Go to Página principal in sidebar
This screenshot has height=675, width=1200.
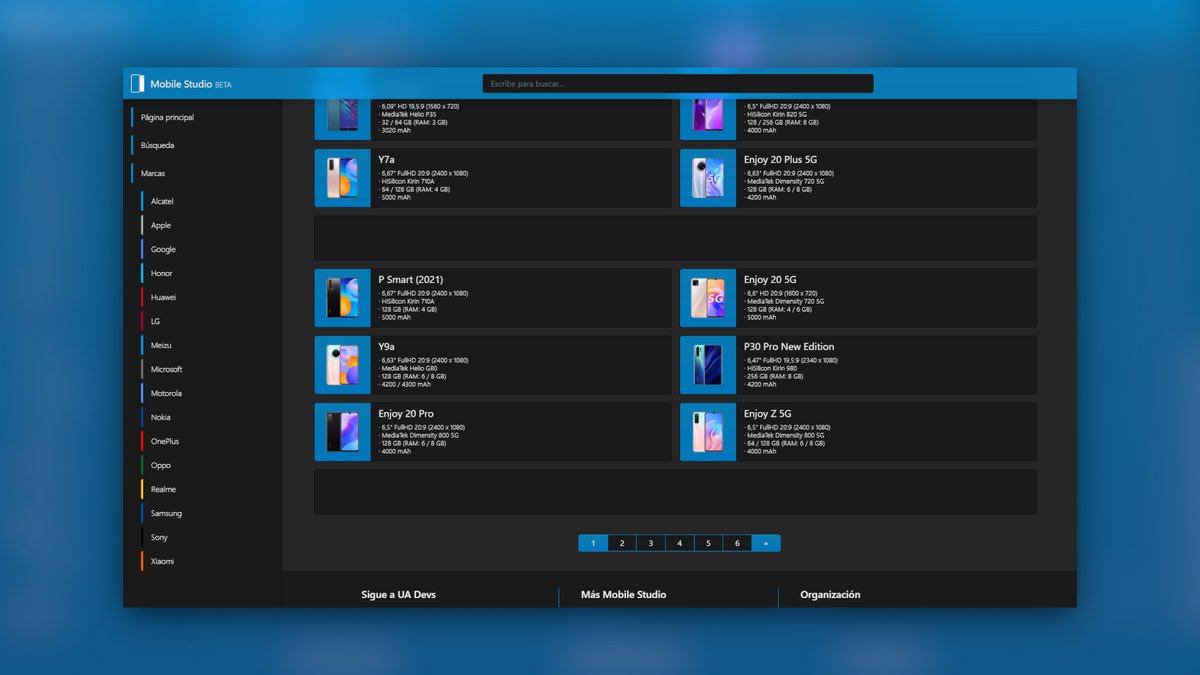[167, 117]
